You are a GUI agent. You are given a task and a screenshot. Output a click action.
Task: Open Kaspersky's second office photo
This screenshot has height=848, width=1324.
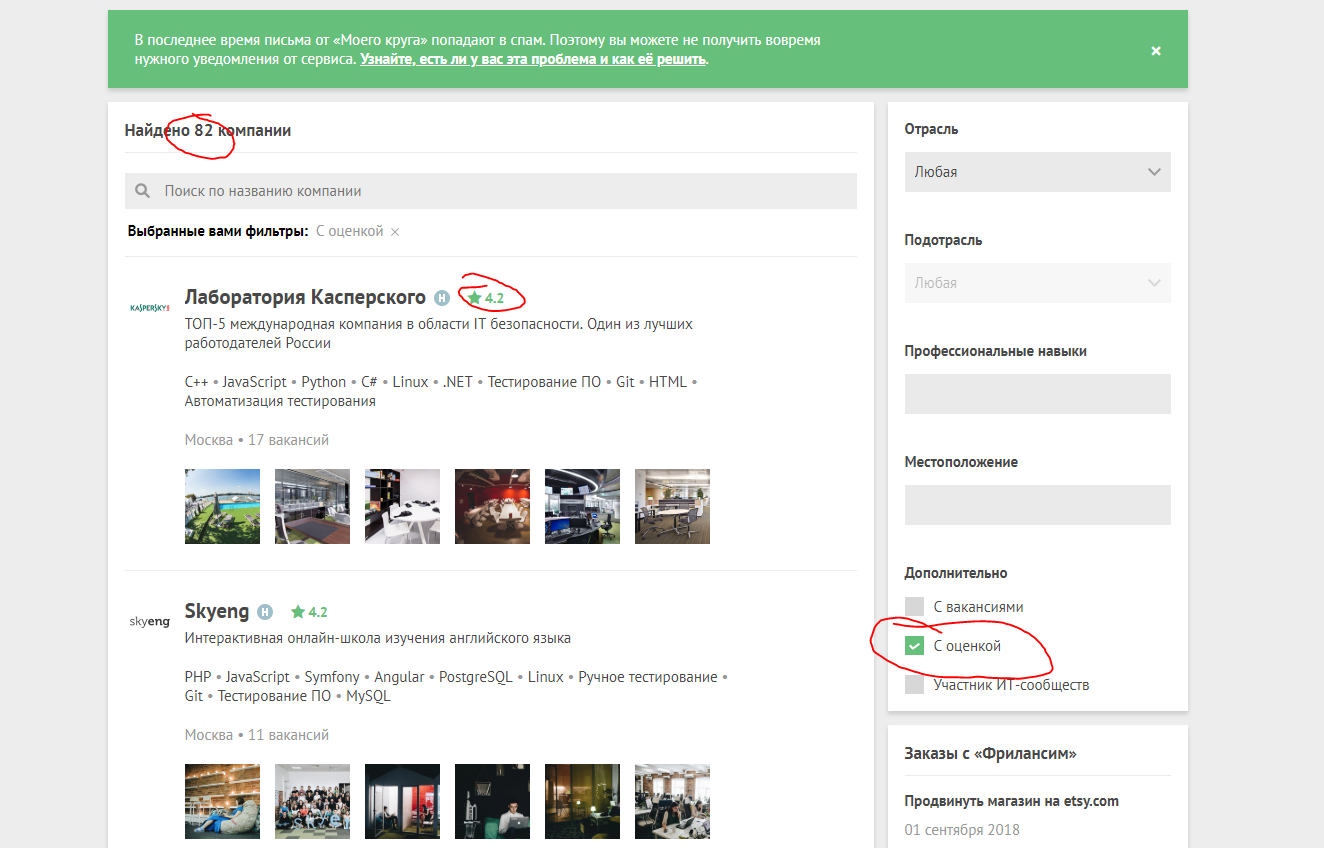[312, 506]
